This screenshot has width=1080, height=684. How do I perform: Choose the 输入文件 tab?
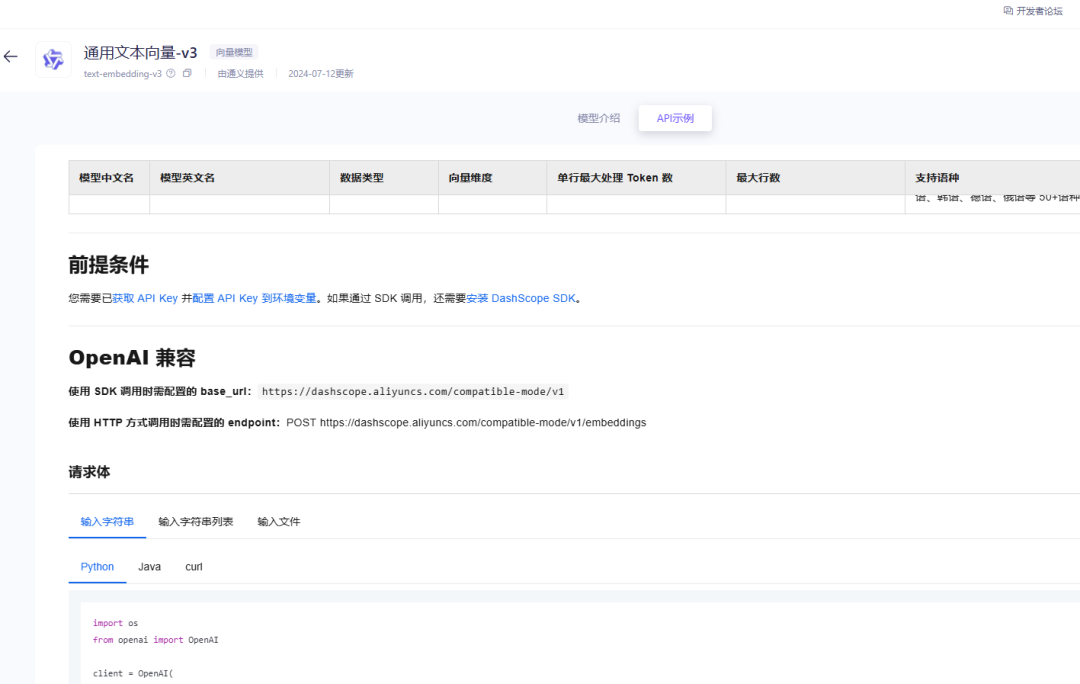pos(279,521)
